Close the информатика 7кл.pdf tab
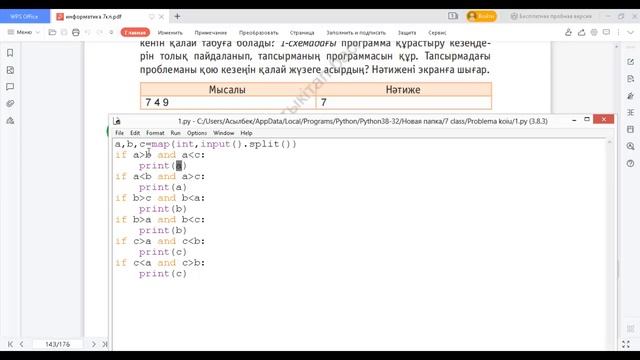Image resolution: width=640 pixels, height=360 pixels. pos(161,17)
